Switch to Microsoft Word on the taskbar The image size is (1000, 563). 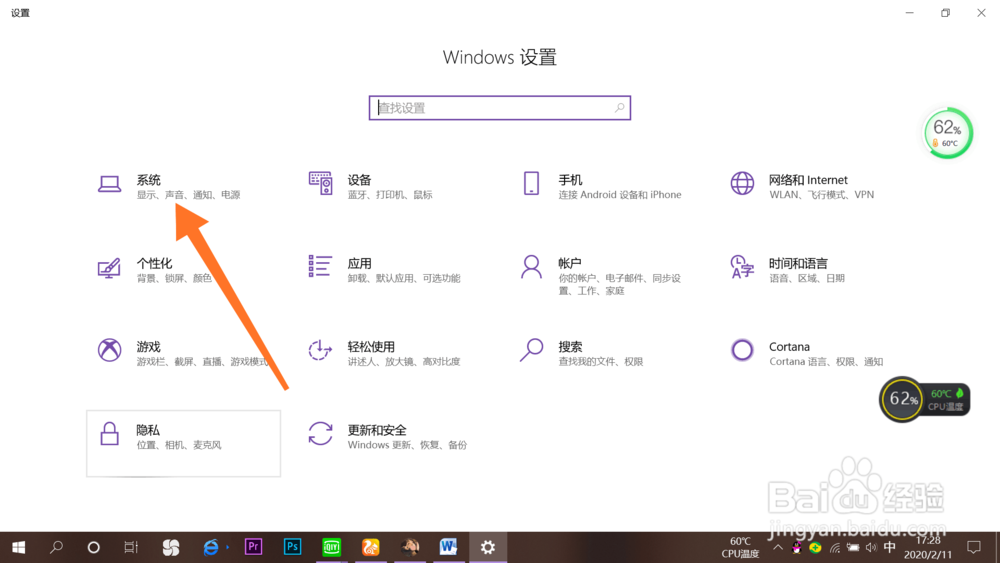[448, 547]
